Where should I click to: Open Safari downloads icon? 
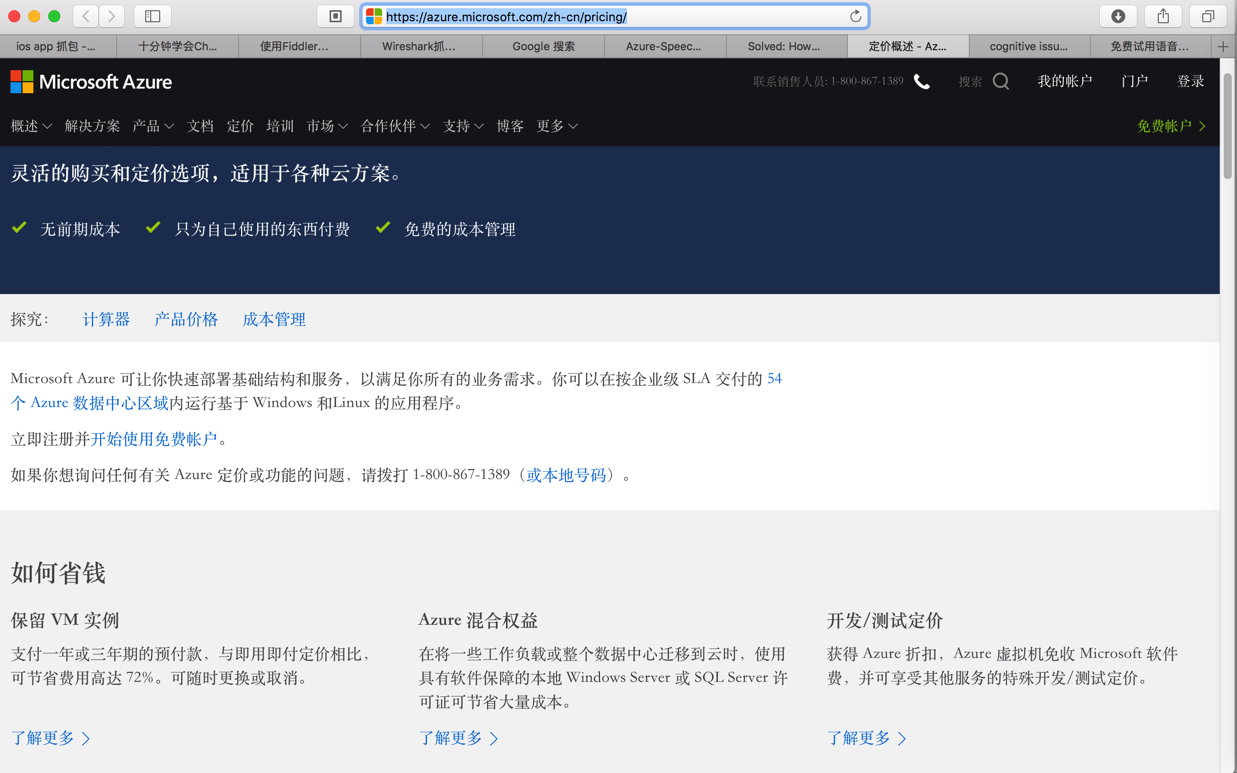[1118, 16]
